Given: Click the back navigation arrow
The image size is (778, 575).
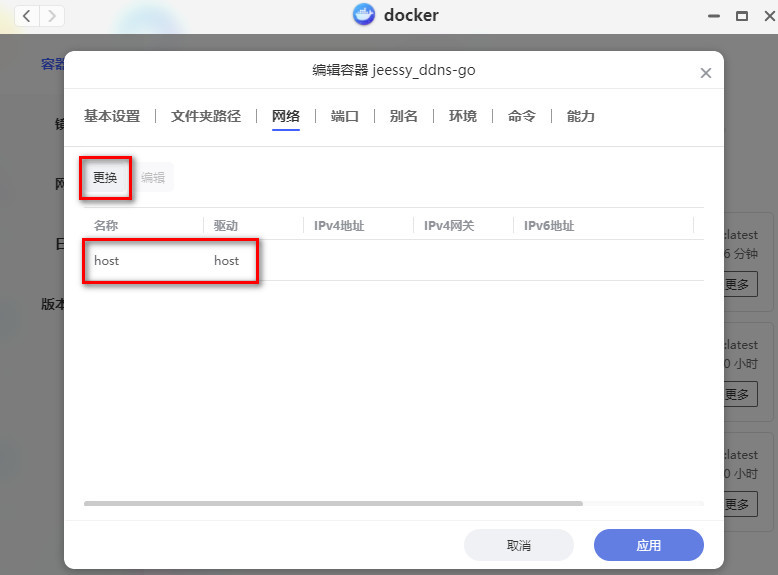Looking at the screenshot, I should coord(26,16).
